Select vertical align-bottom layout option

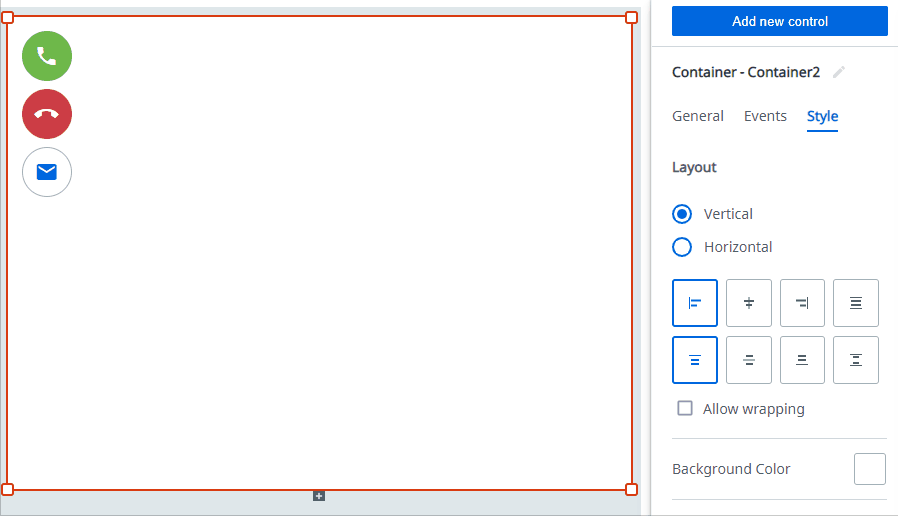pyautogui.click(x=802, y=360)
